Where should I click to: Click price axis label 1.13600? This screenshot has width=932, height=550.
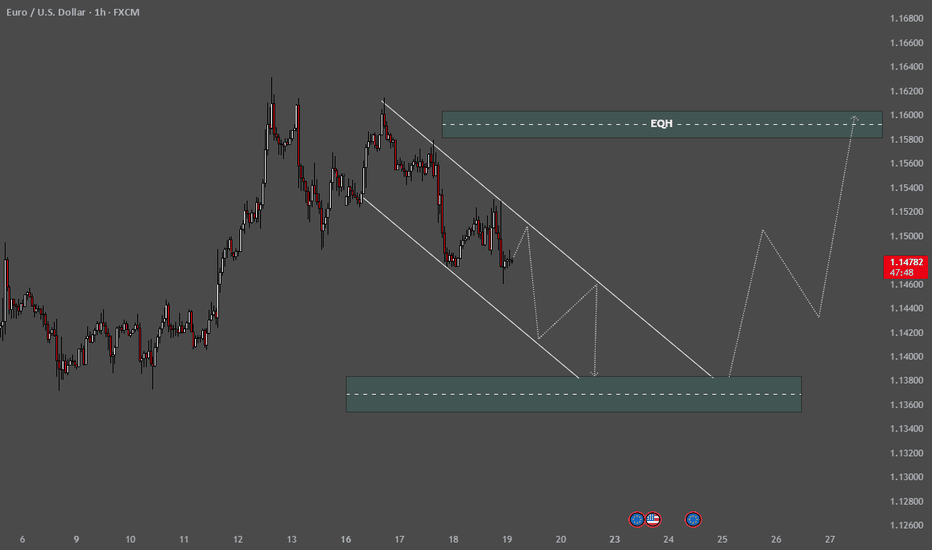906,404
